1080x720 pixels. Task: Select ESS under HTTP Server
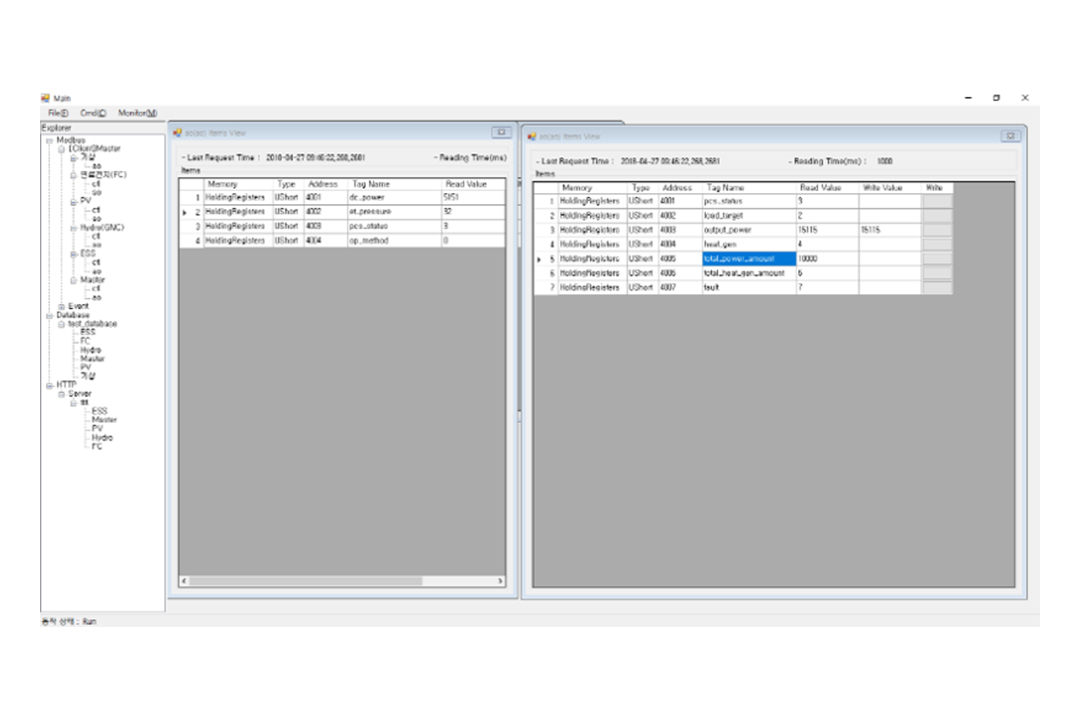[99, 411]
